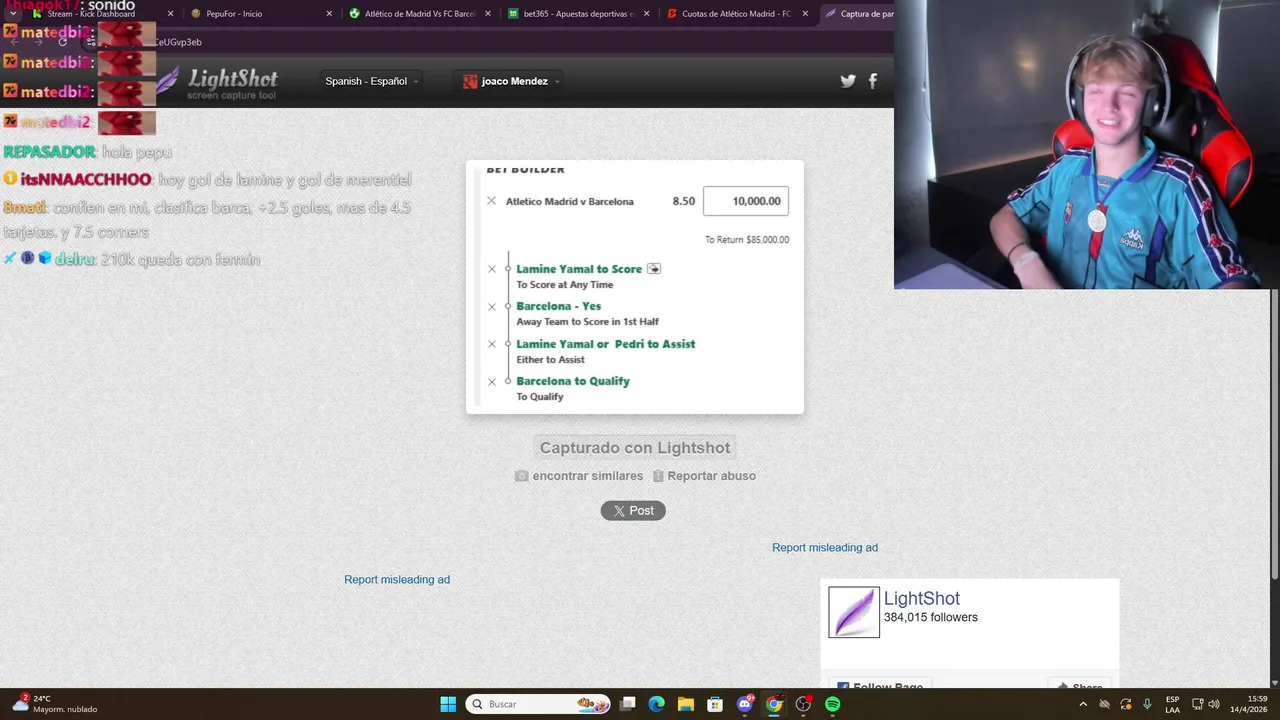Close the Cuotas de Atlético Madrid tab
Screen dimensions: 1280x720
pyautogui.click(x=805, y=14)
